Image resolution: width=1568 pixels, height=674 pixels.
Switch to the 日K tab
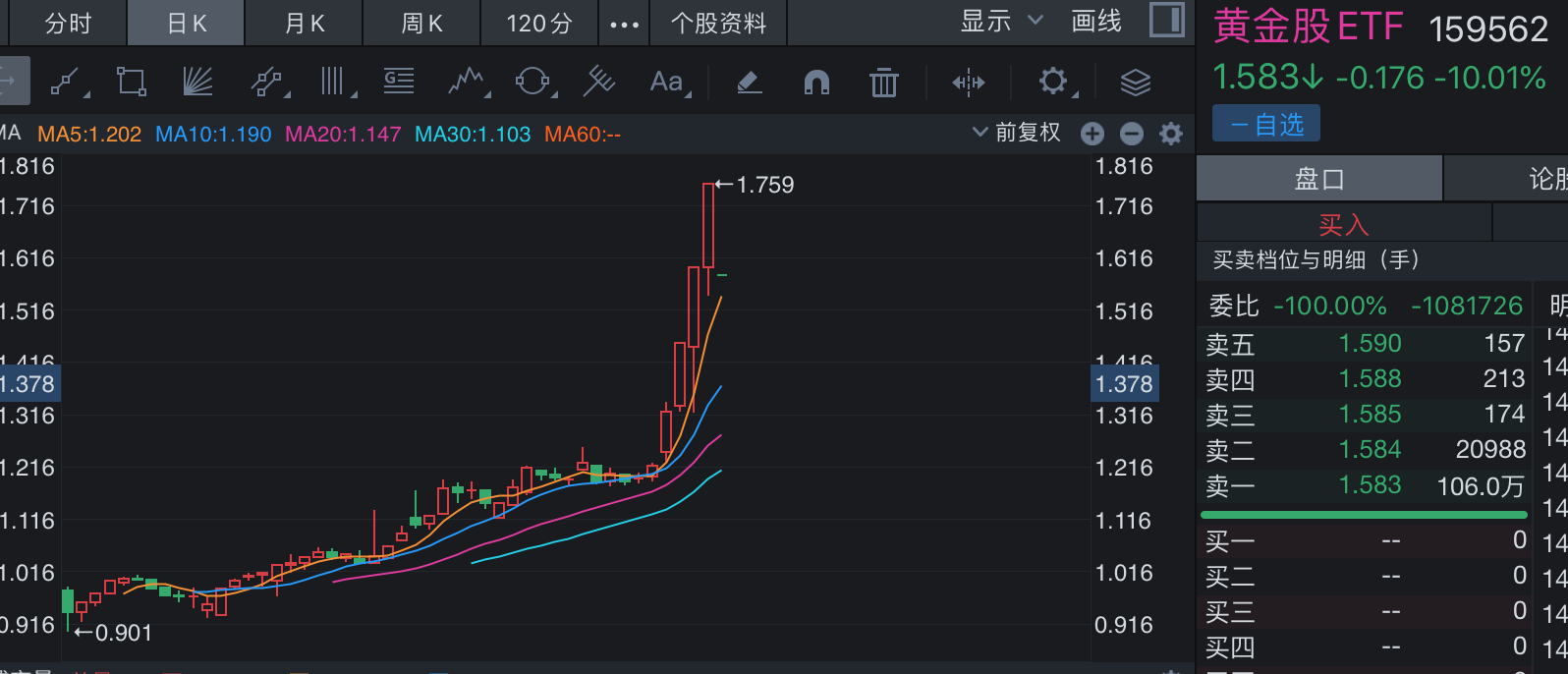coord(187,24)
